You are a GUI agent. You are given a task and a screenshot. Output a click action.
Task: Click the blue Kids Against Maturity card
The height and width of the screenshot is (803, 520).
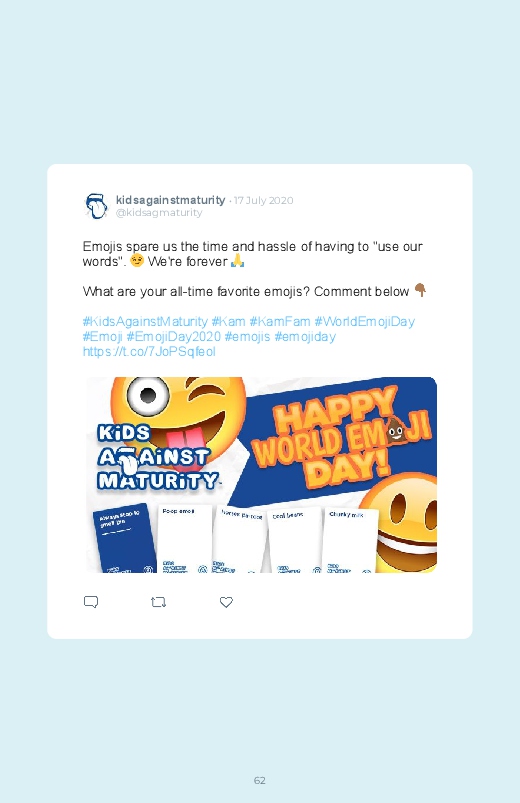point(123,539)
